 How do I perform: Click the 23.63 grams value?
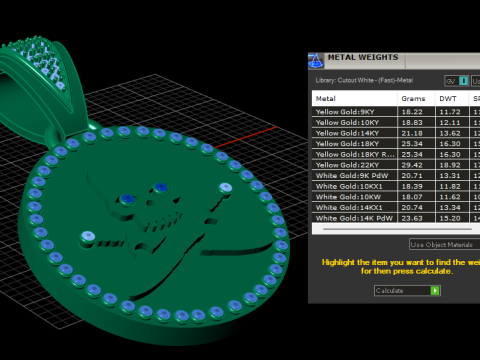pyautogui.click(x=412, y=218)
